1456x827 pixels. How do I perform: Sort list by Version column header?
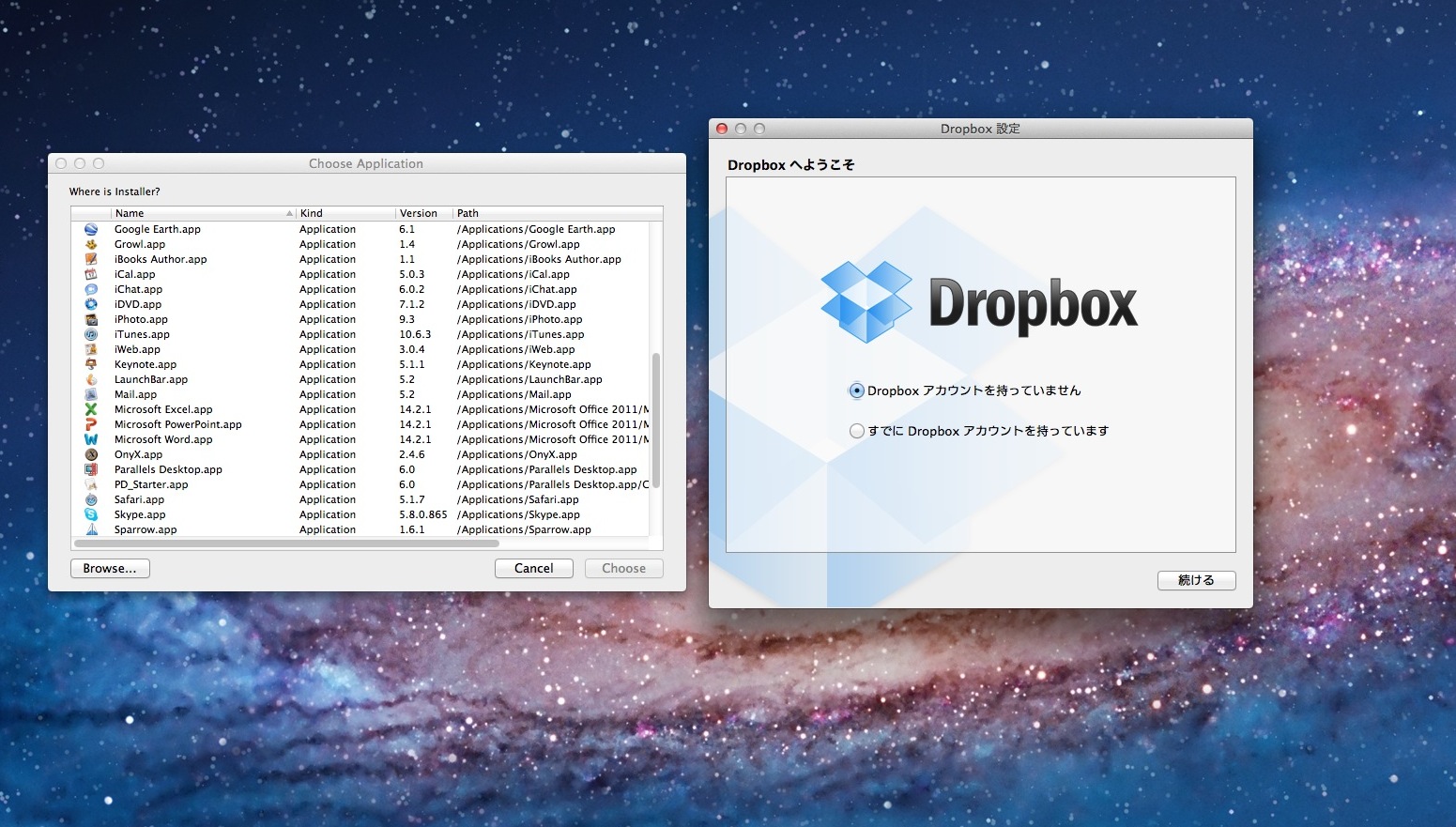[x=424, y=213]
